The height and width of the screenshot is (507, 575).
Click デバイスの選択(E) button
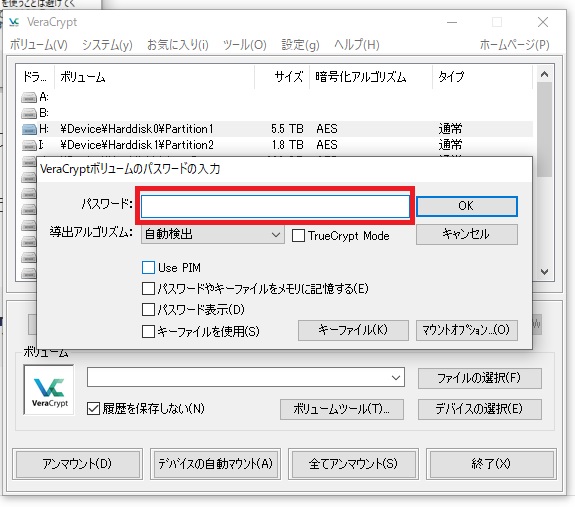(480, 409)
